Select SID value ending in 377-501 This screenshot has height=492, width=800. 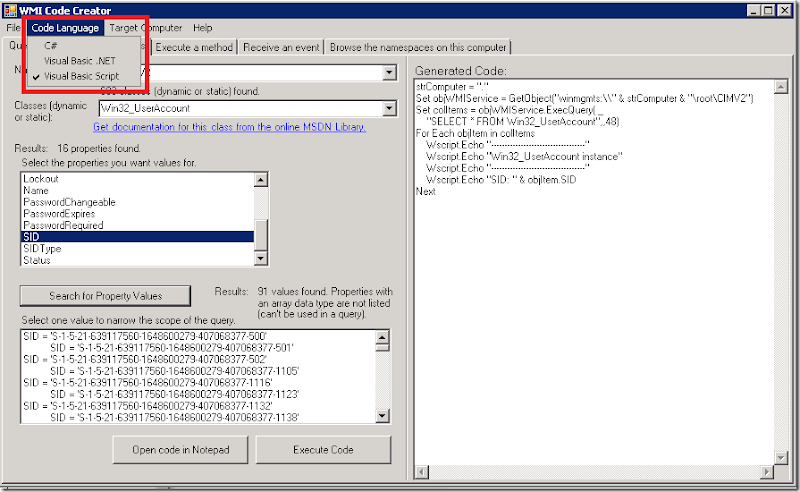pos(171,348)
